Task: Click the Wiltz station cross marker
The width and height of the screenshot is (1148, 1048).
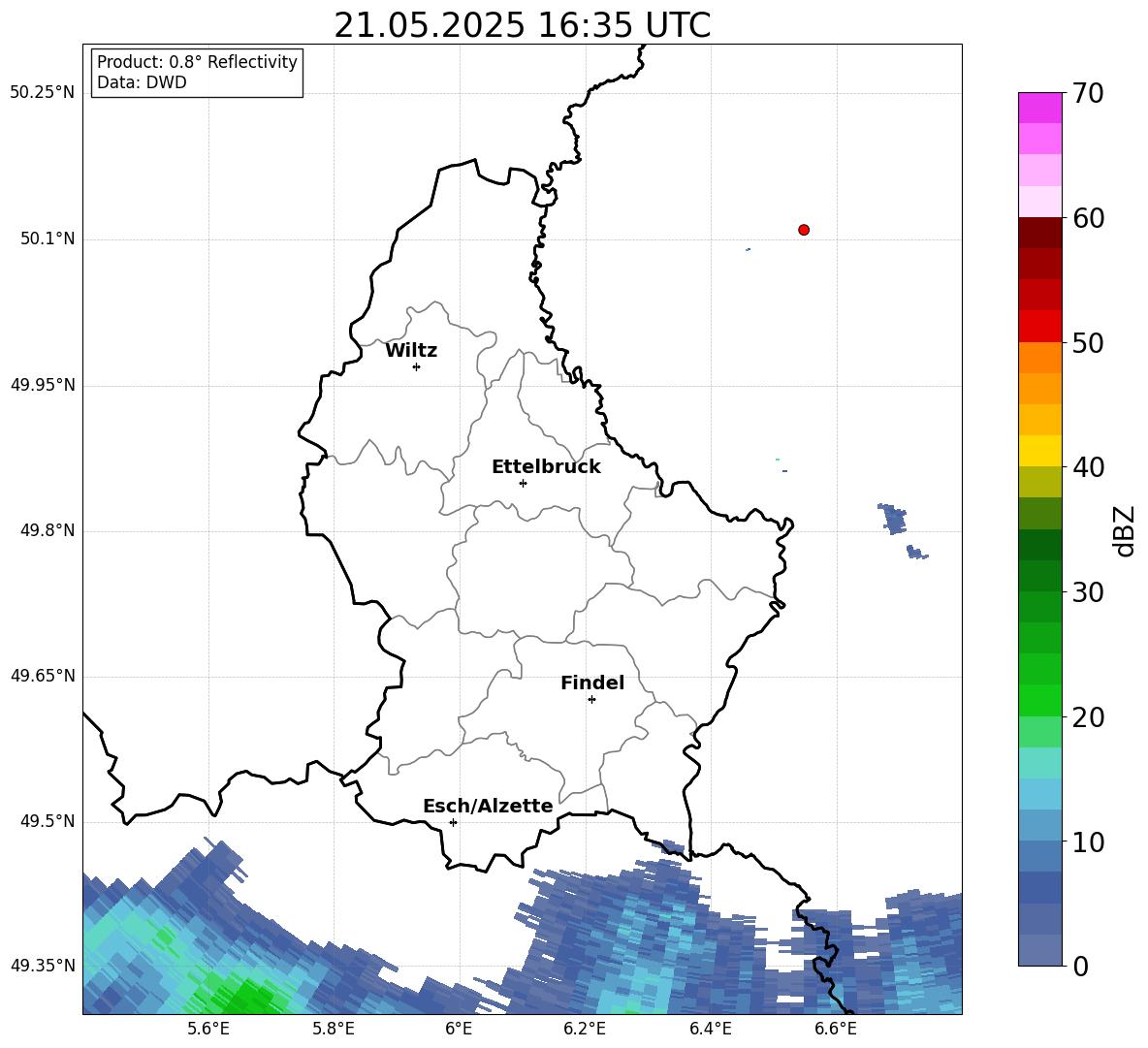Action: [417, 366]
